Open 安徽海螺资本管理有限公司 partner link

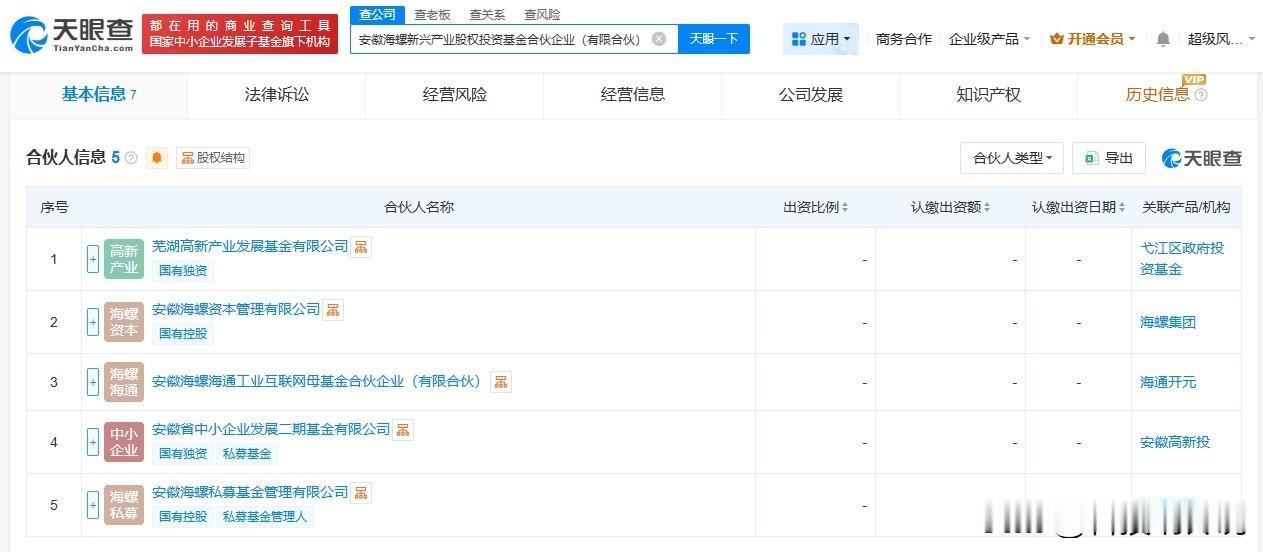point(236,310)
